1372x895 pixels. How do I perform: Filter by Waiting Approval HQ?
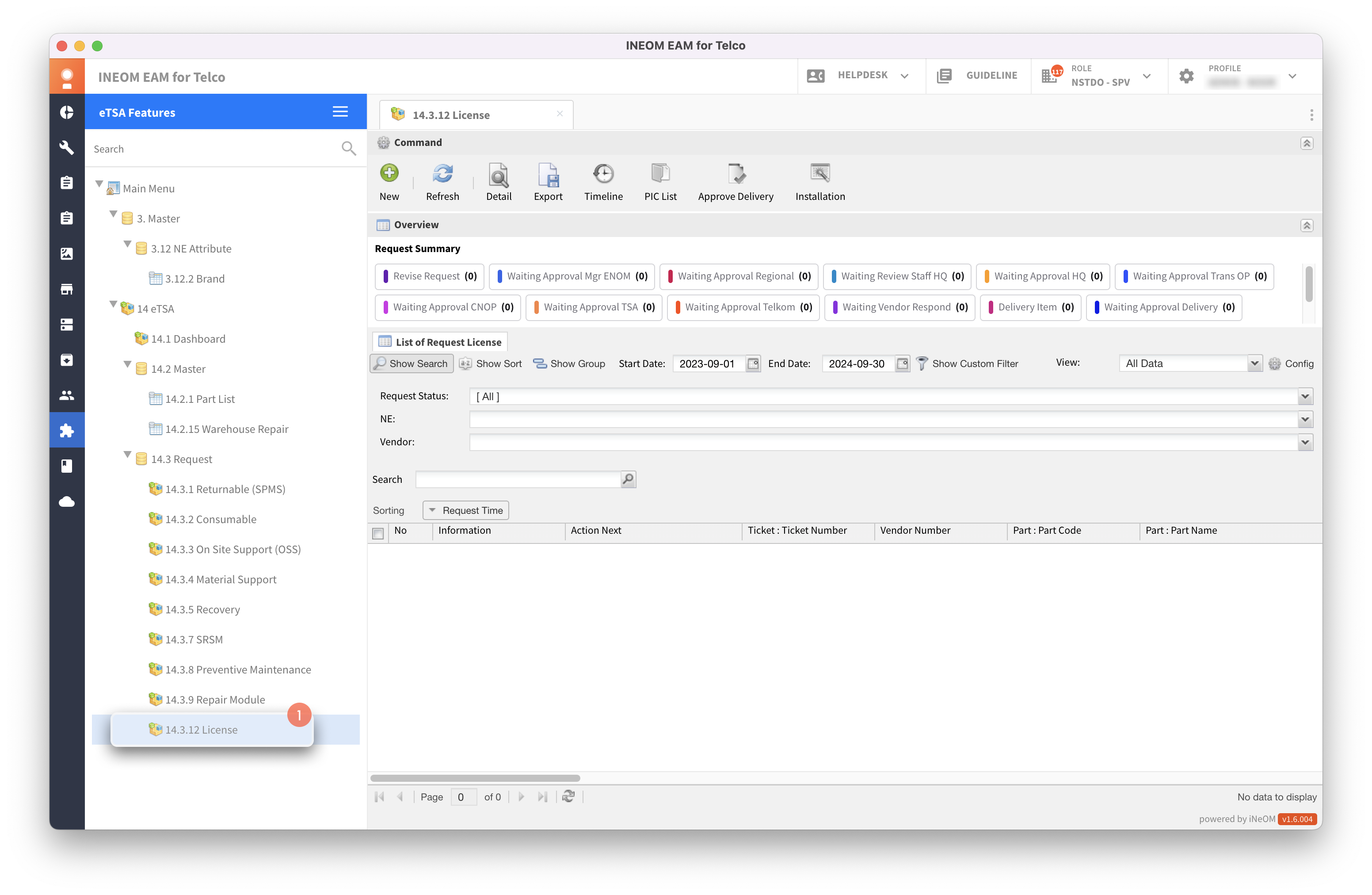1042,276
